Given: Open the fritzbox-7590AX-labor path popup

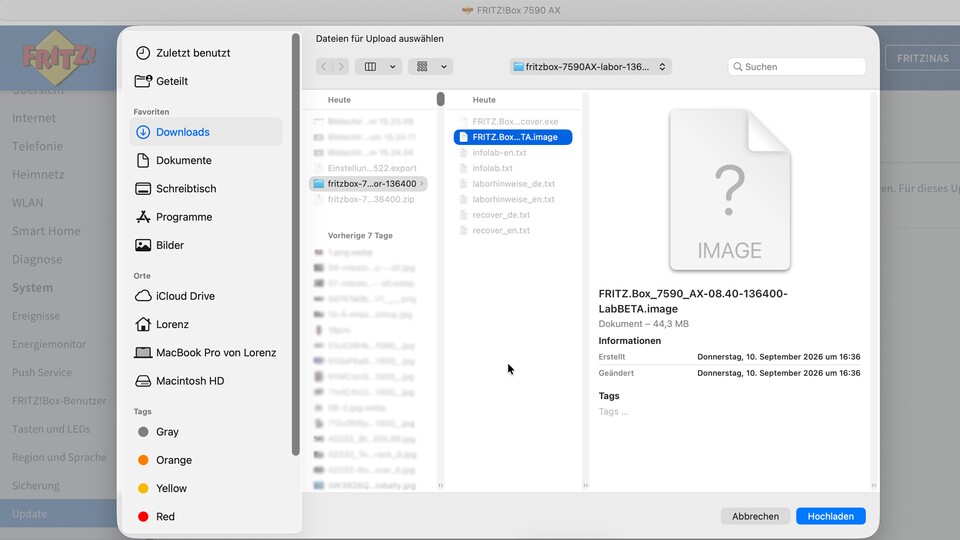Looking at the screenshot, I should 590,67.
